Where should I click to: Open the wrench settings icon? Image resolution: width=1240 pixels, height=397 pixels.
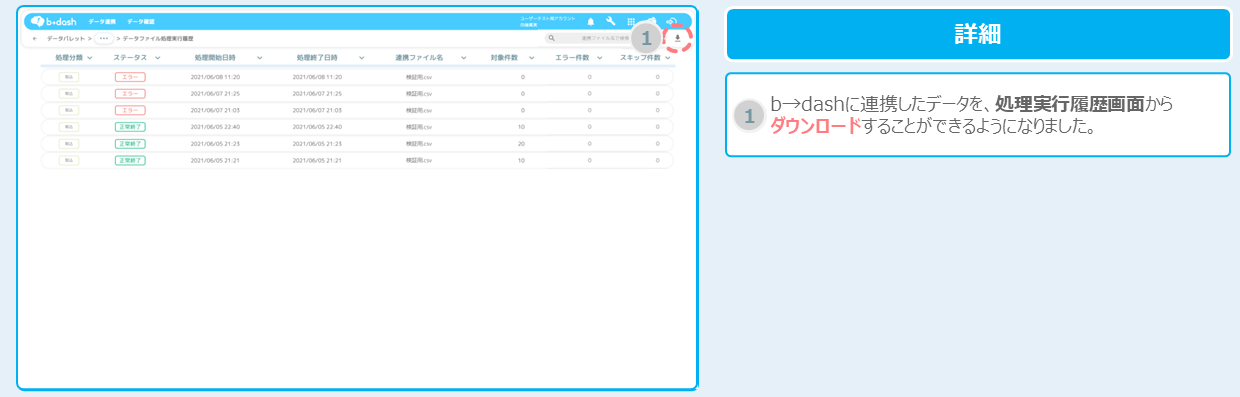611,21
